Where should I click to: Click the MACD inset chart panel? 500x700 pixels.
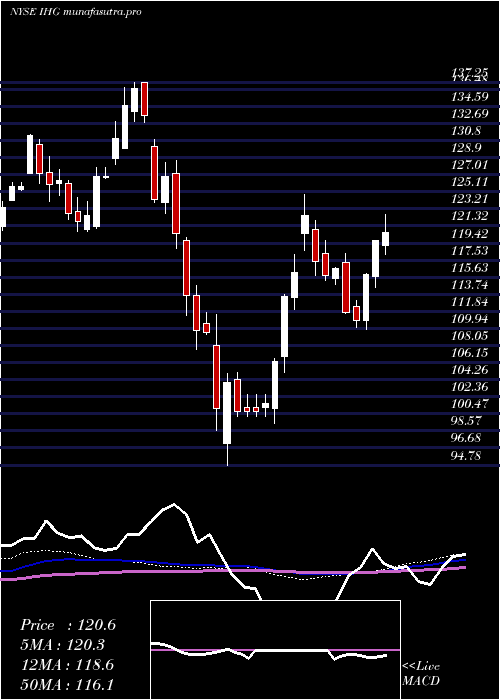tap(275, 650)
